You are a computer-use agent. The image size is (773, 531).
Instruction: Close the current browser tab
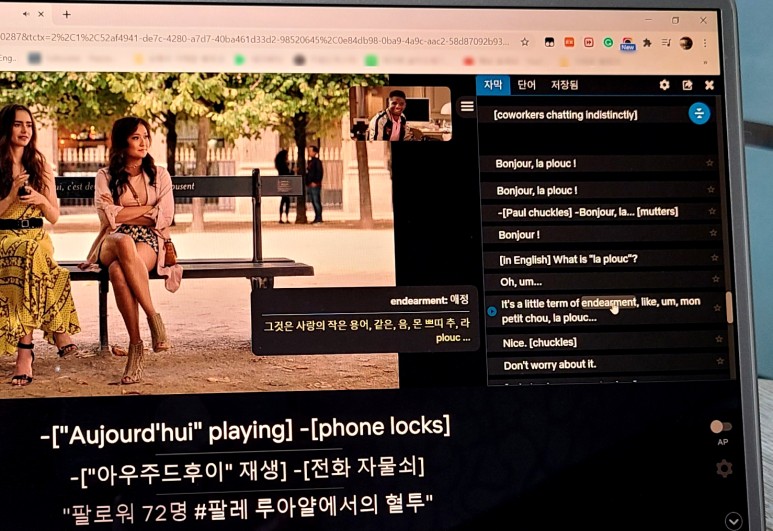point(41,14)
